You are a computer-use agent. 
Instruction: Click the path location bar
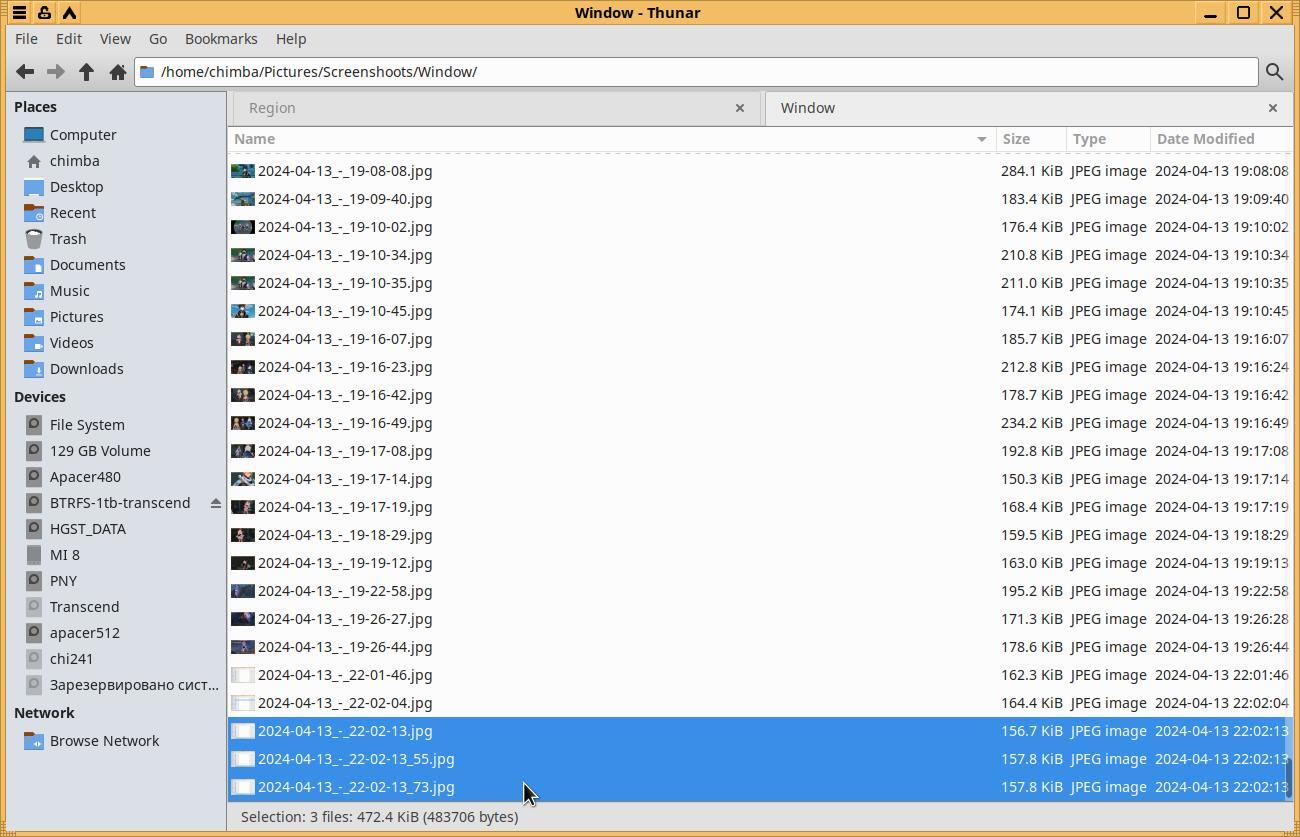click(x=696, y=72)
